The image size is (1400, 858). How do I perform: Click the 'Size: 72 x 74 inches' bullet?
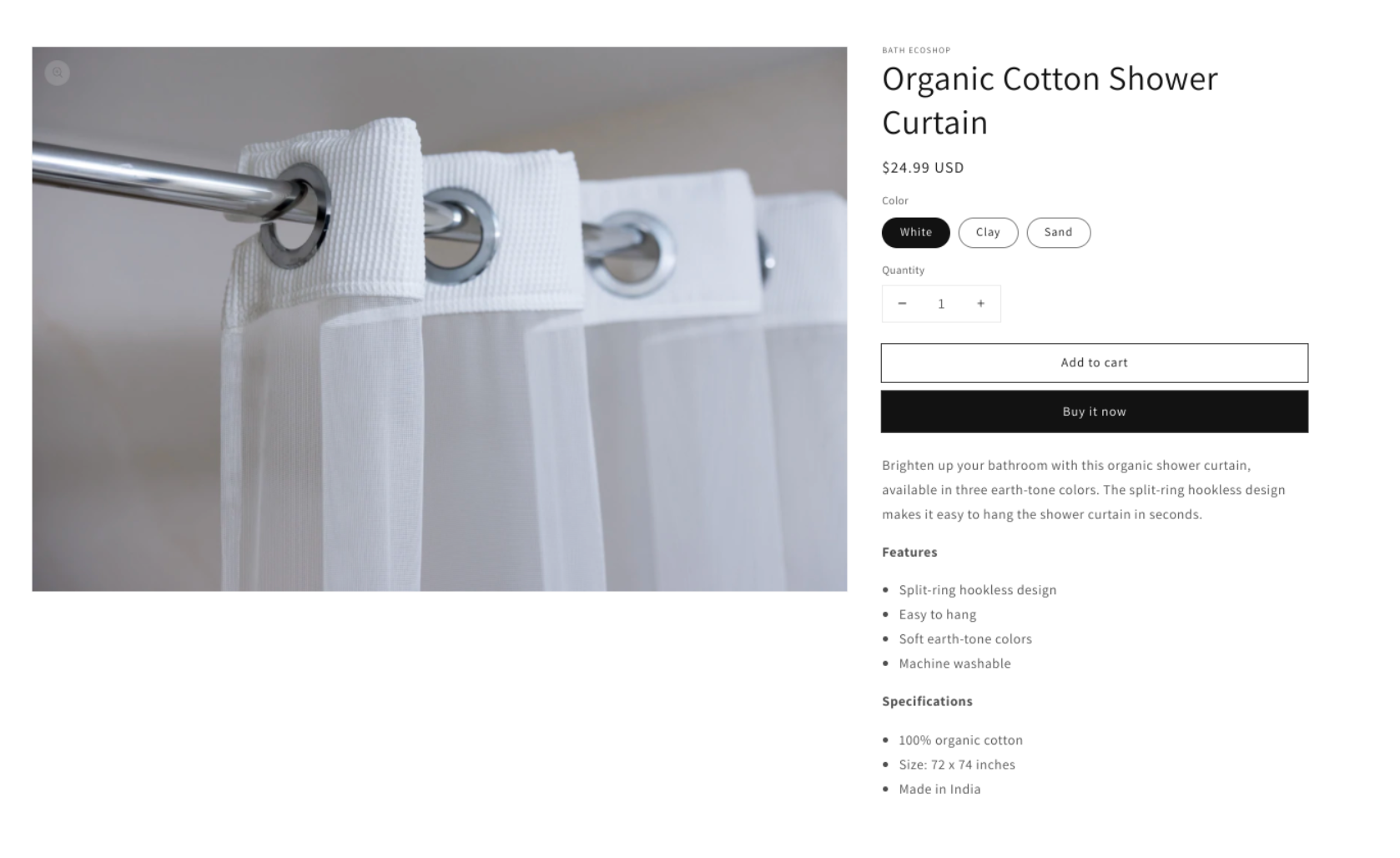tap(956, 765)
